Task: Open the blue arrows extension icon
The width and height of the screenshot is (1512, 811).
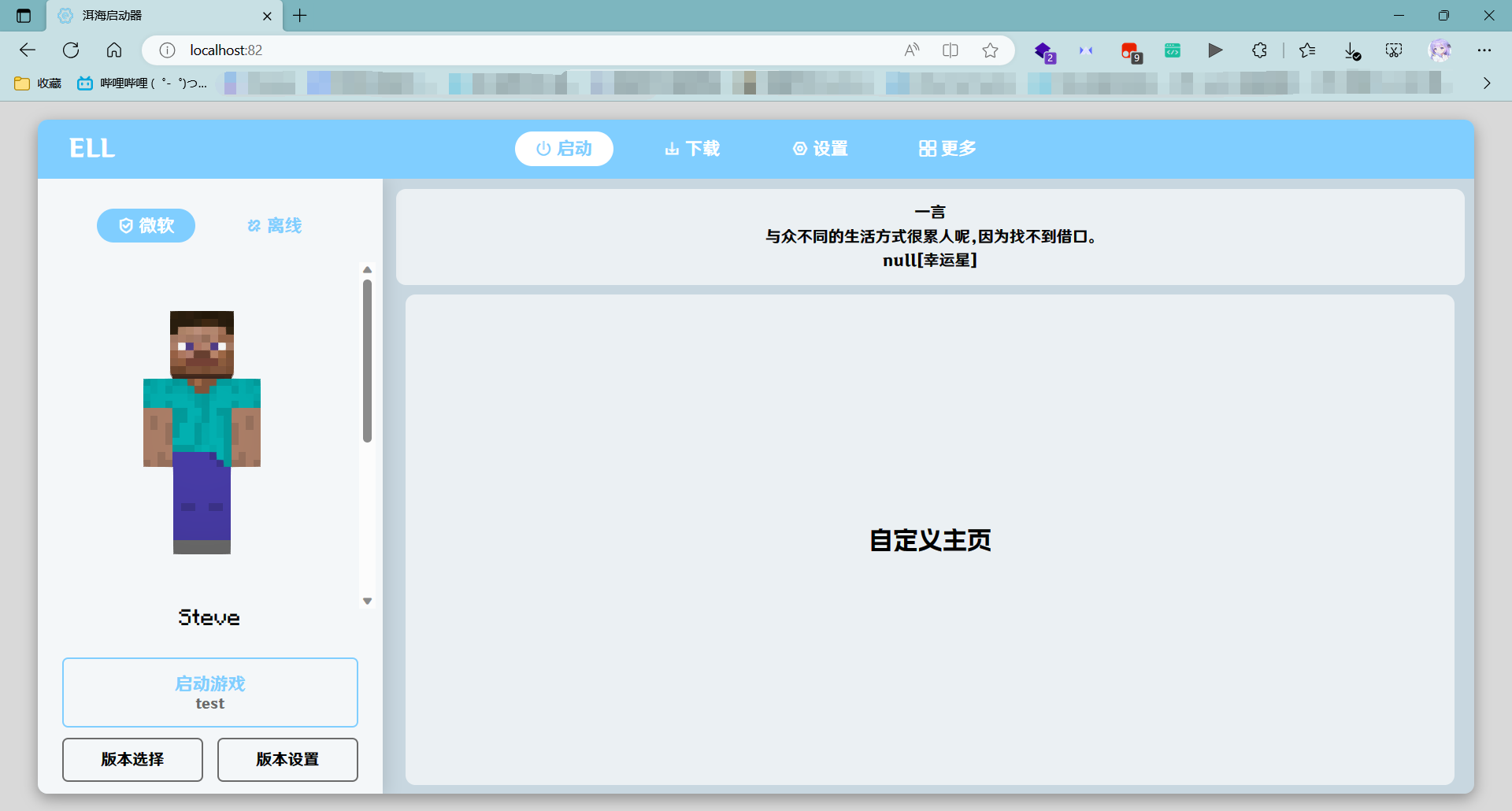Action: pyautogui.click(x=1086, y=50)
